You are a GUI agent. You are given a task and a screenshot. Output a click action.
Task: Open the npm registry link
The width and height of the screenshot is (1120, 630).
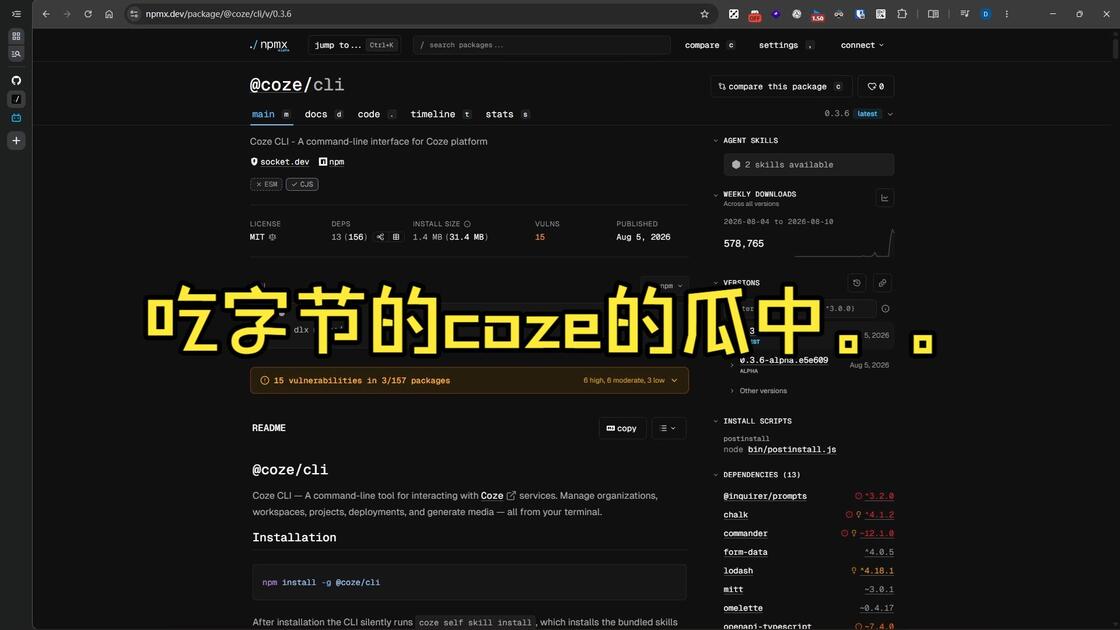point(331,162)
